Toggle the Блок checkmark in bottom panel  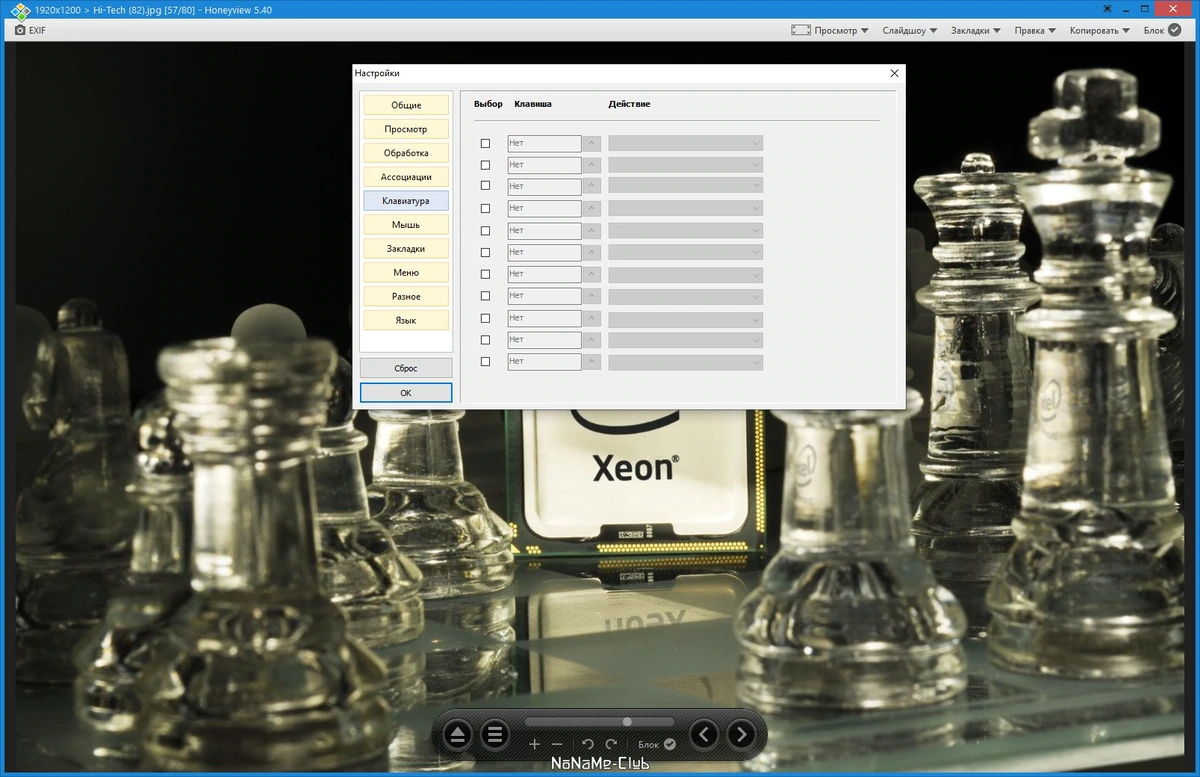pyautogui.click(x=670, y=744)
